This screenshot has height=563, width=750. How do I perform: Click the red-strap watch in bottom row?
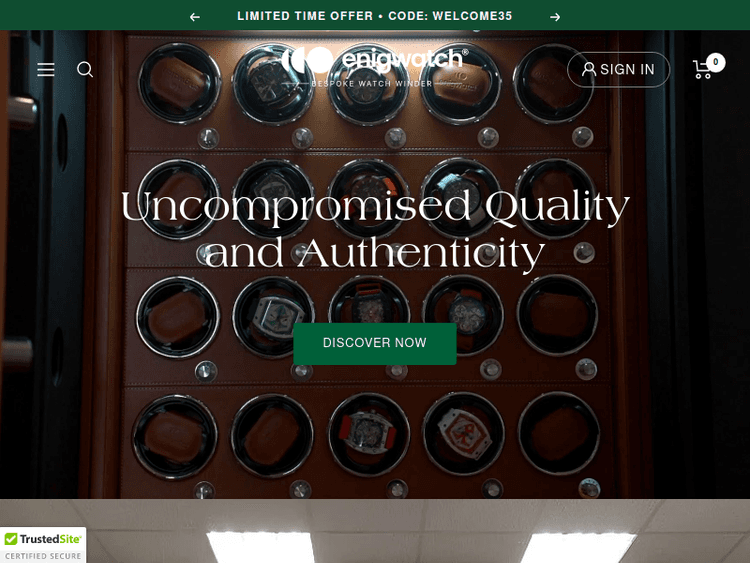tap(369, 432)
